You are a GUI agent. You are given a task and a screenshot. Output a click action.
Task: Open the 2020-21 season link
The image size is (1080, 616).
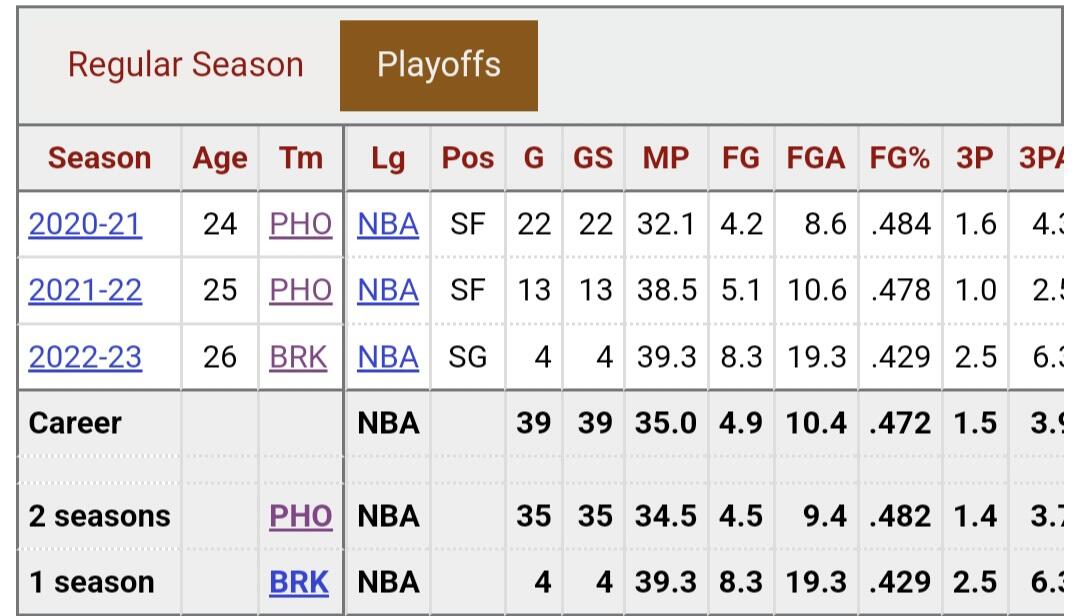(85, 224)
